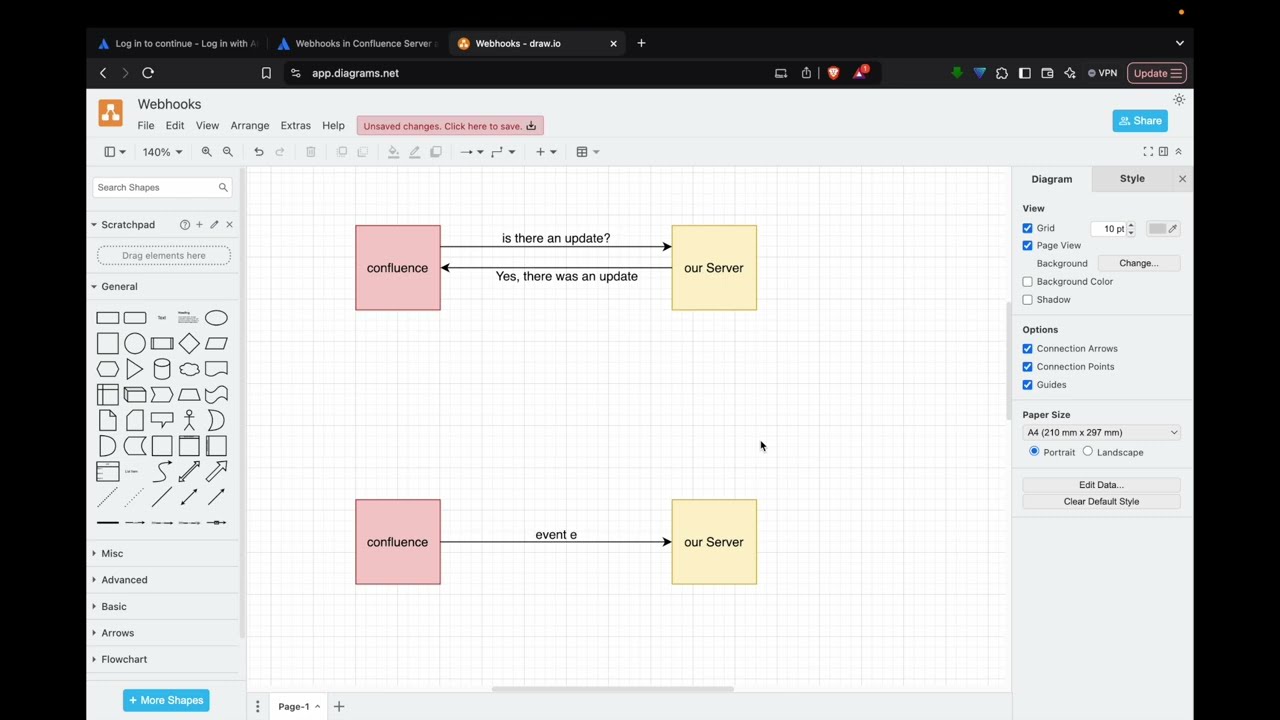Screen dimensions: 1280x720
Task: Enable the Background Color checkbox
Action: pos(1027,282)
